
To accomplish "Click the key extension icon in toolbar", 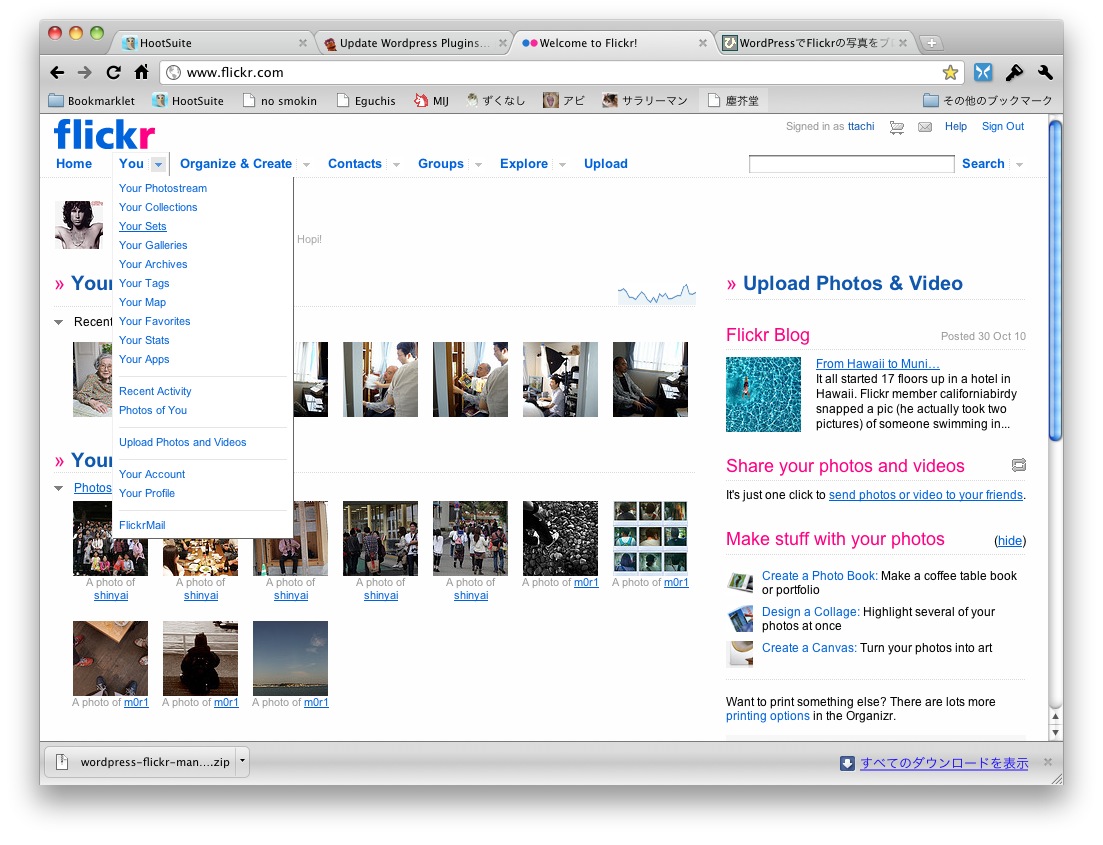I will pos(1014,72).
